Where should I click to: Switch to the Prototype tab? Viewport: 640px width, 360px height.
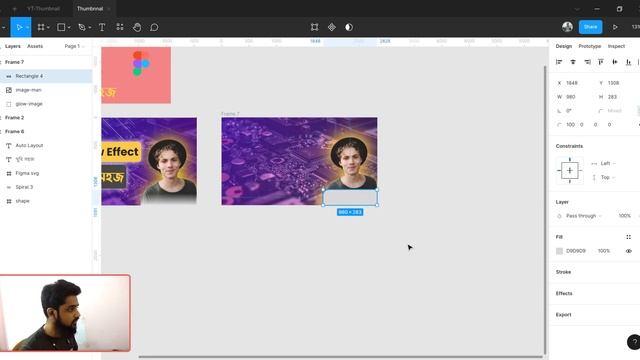(590, 46)
